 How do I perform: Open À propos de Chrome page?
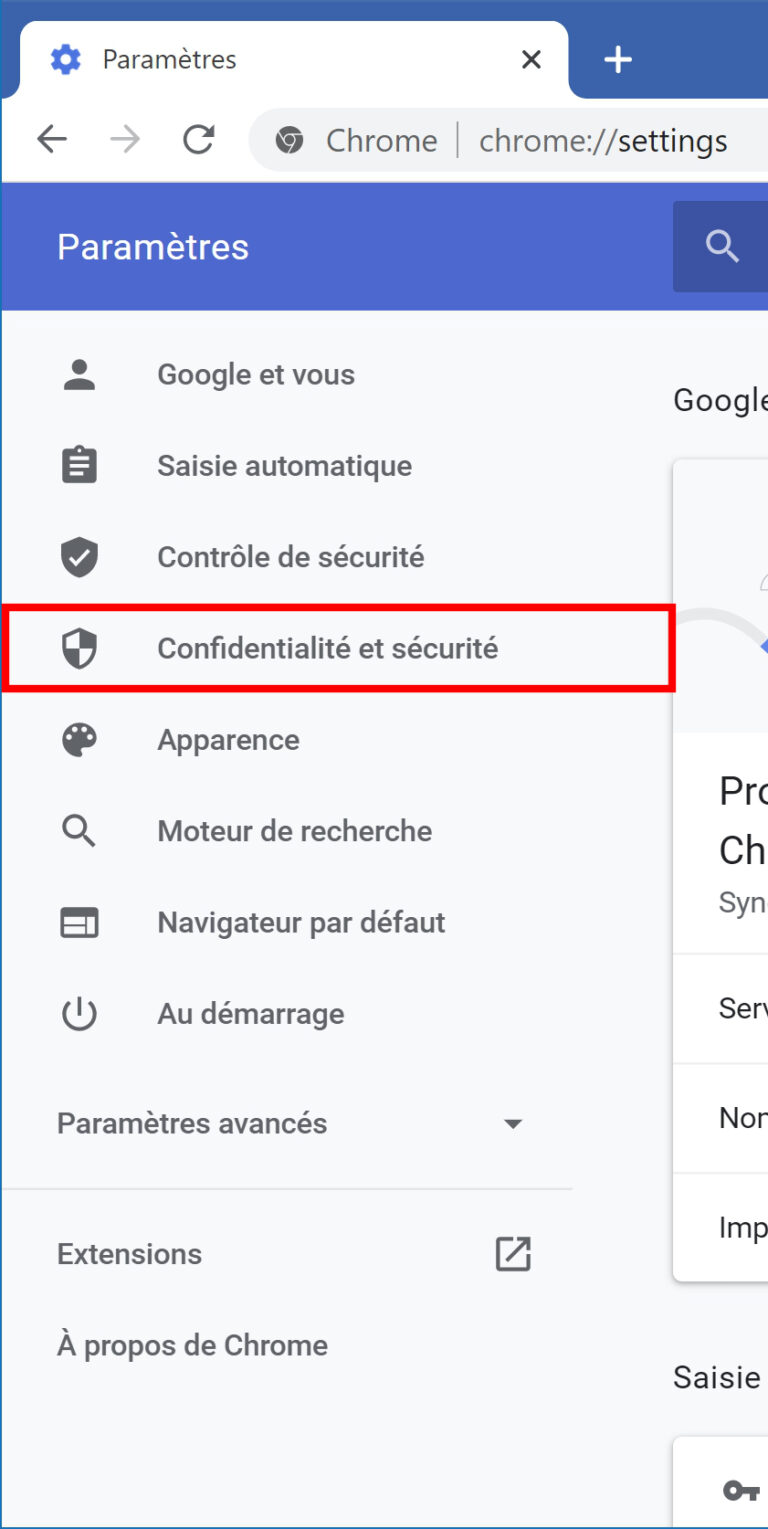192,1345
